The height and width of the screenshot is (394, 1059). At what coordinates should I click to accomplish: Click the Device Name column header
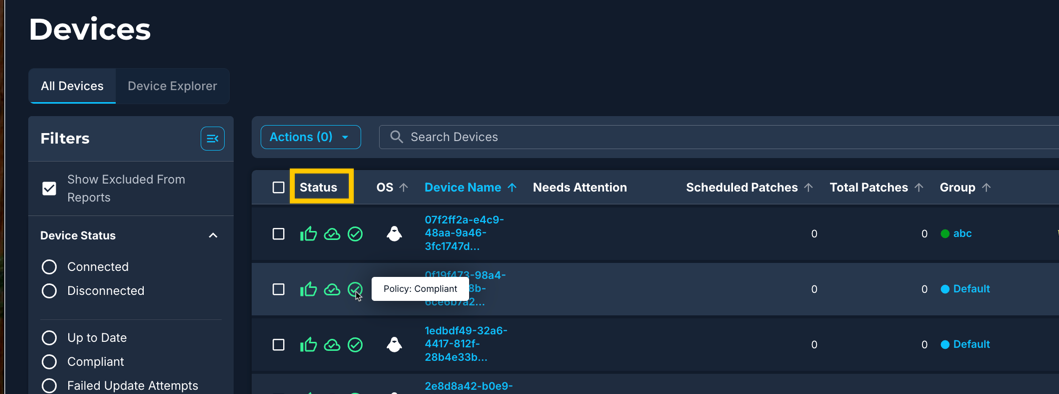click(x=463, y=188)
